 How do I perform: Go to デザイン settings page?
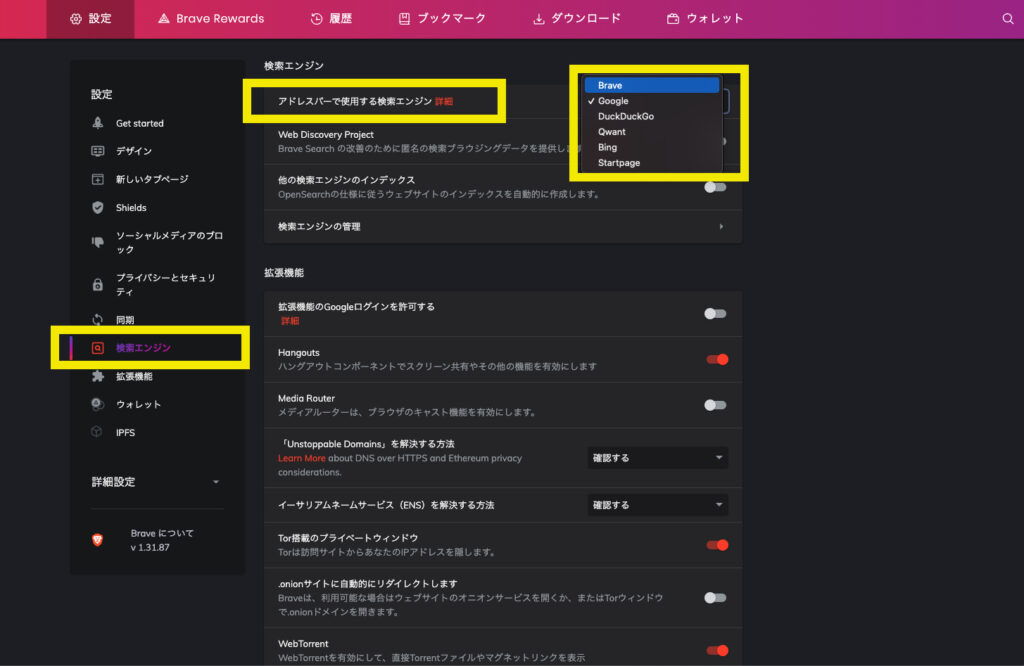click(x=134, y=151)
